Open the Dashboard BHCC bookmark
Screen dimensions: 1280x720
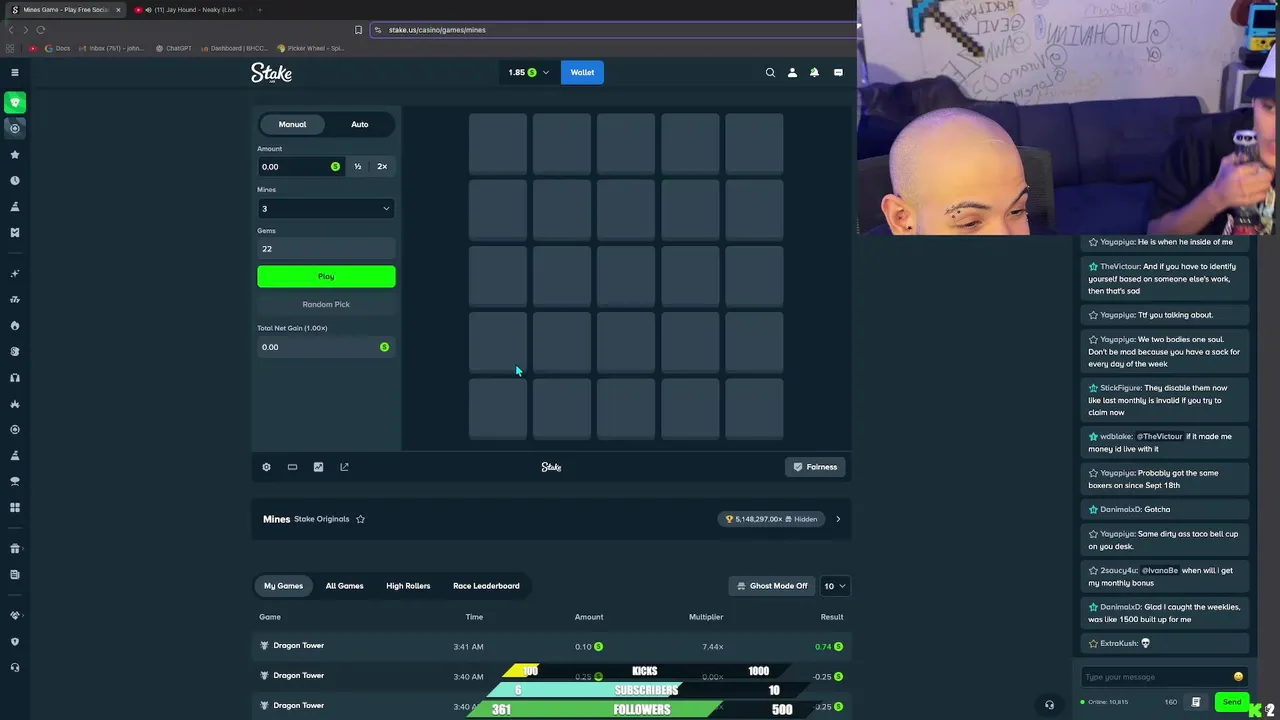(234, 48)
